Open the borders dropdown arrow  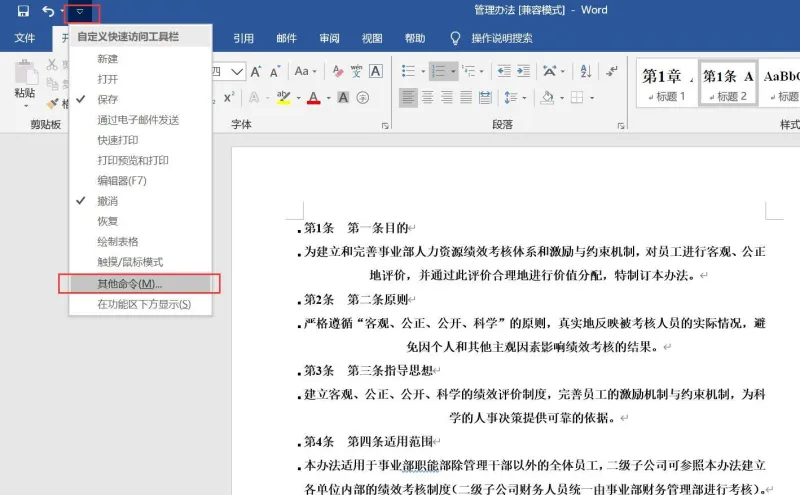click(x=592, y=97)
